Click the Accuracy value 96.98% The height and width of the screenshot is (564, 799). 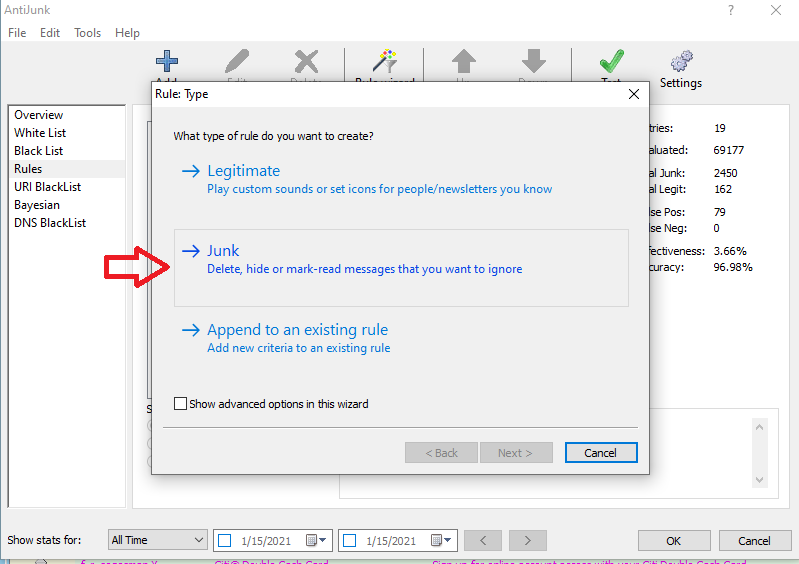click(733, 267)
